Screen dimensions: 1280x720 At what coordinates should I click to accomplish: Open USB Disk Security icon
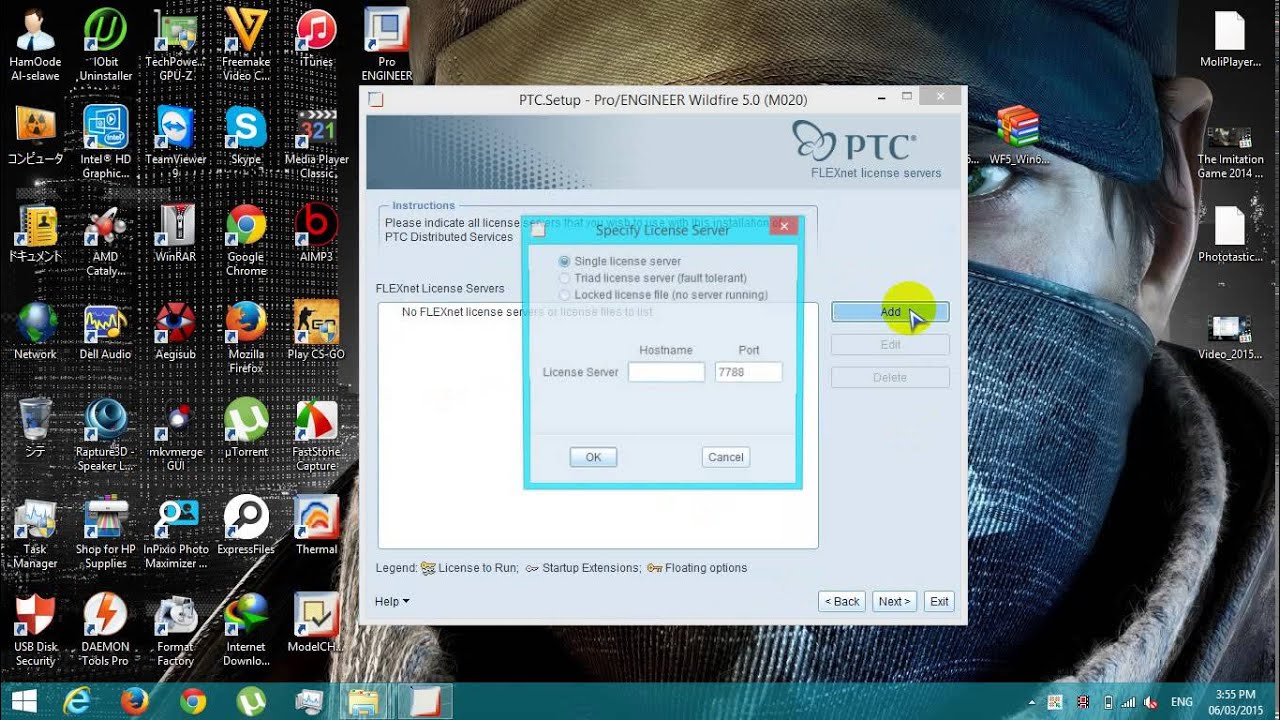point(35,630)
